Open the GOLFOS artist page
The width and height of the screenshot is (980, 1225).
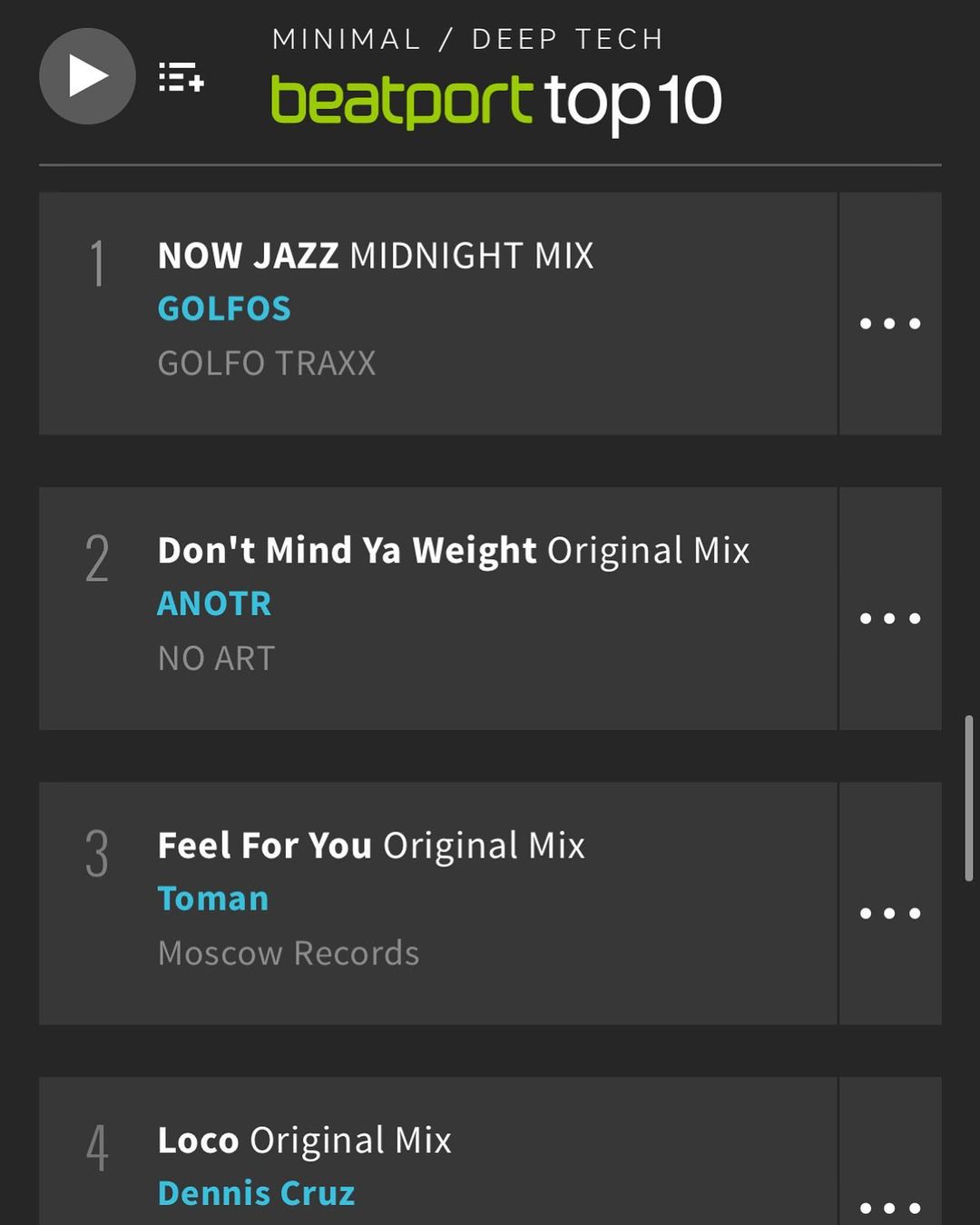click(x=224, y=309)
